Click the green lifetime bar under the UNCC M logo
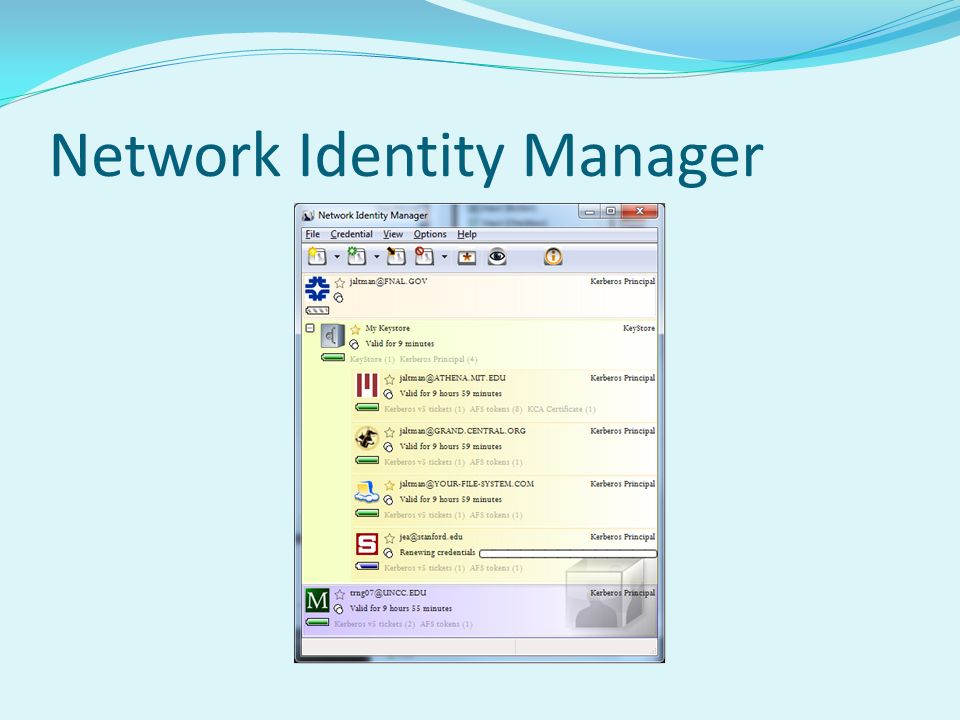The height and width of the screenshot is (720, 960). pos(317,622)
